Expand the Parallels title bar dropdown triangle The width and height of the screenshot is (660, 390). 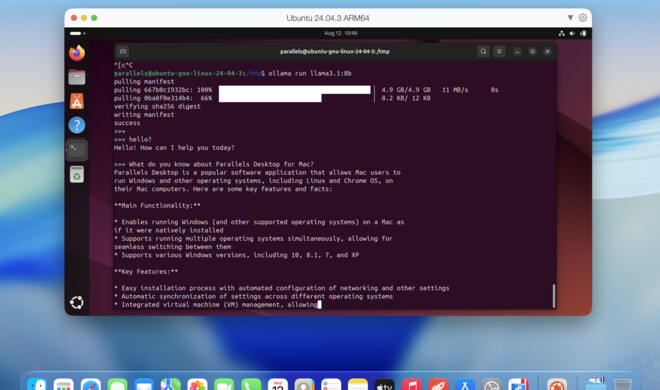pos(570,18)
